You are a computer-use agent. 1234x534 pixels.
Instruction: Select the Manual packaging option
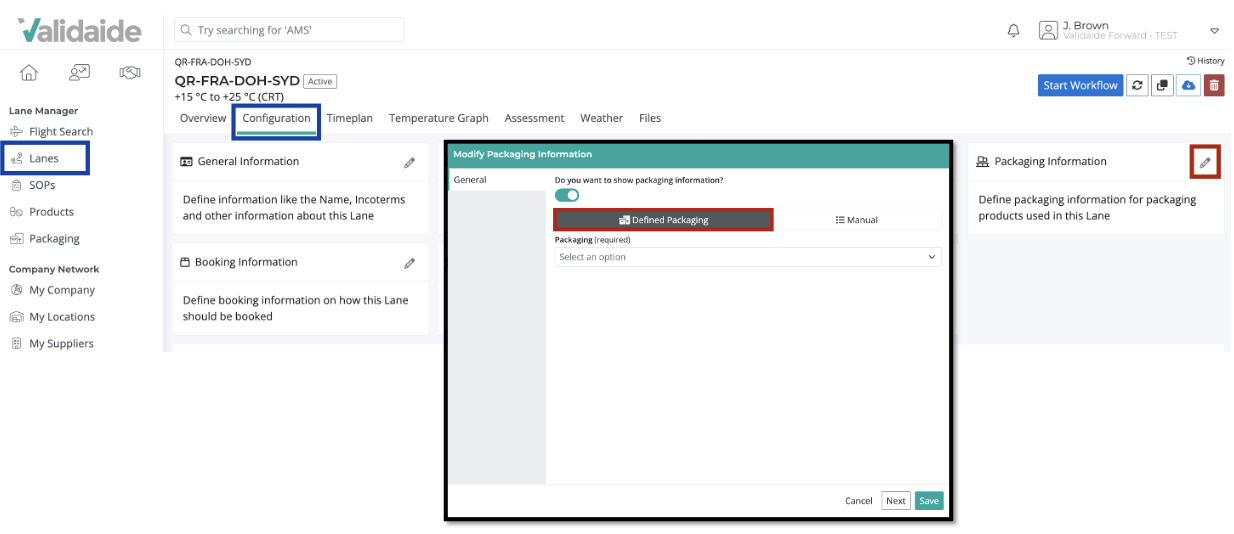(x=856, y=220)
